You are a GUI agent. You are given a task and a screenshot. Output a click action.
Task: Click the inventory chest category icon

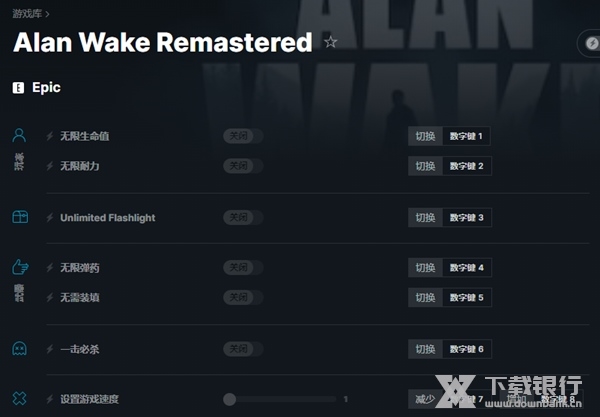point(20,217)
